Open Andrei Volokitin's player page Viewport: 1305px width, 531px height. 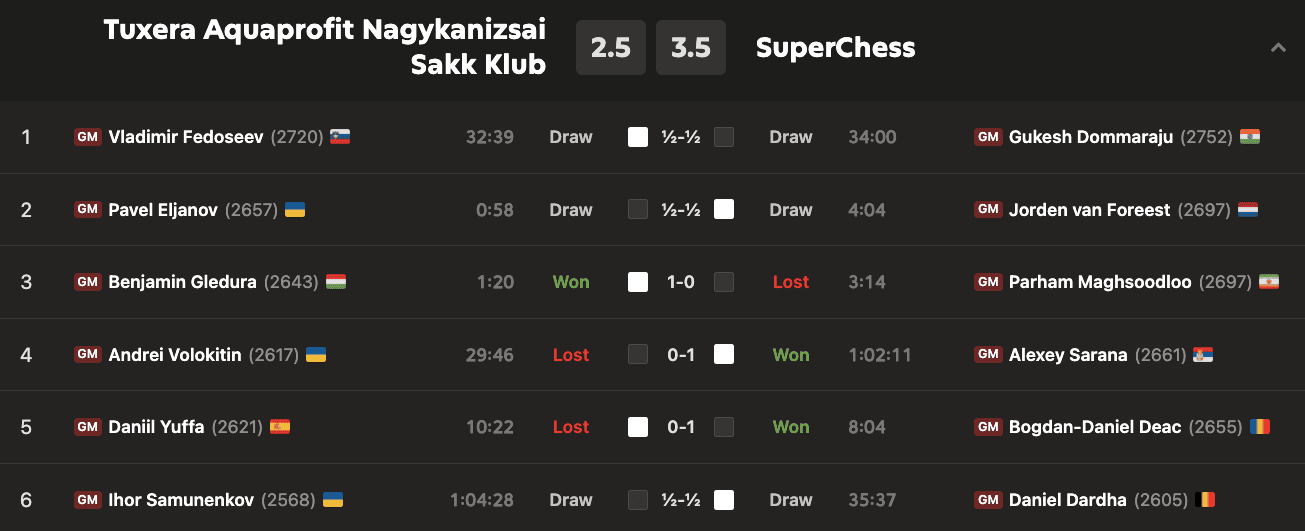click(175, 355)
